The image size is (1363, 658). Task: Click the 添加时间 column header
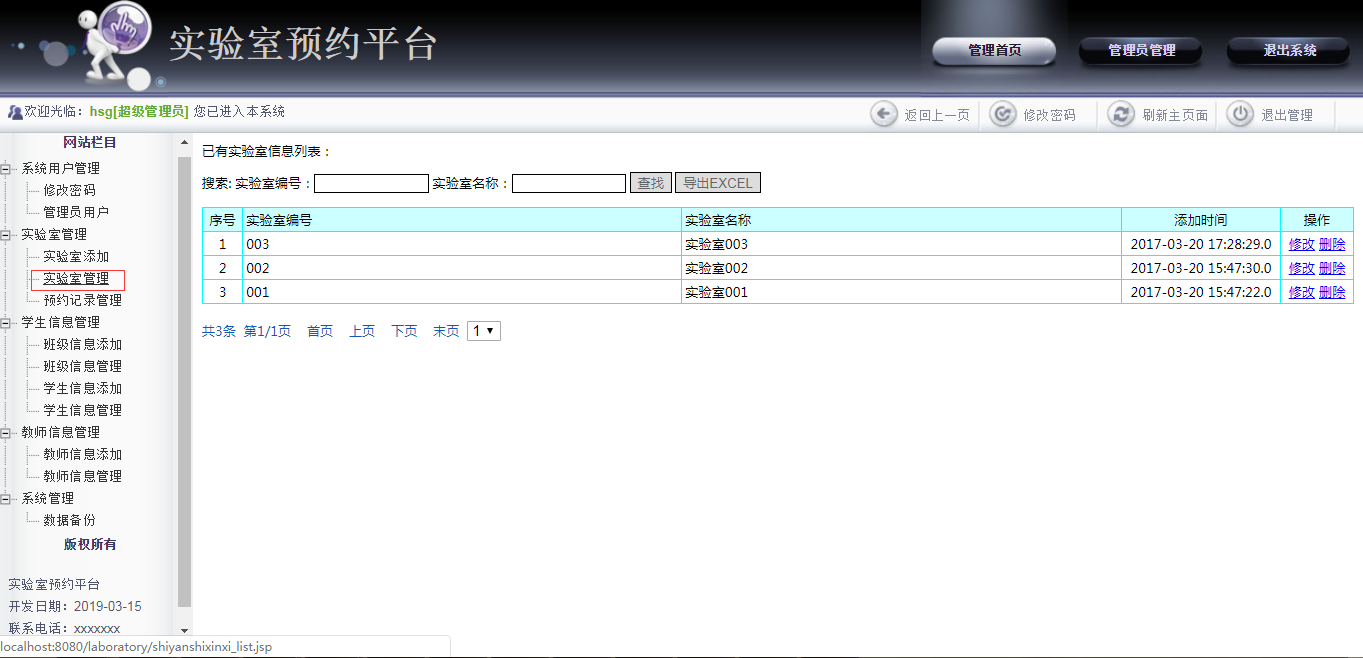[x=1201, y=220]
